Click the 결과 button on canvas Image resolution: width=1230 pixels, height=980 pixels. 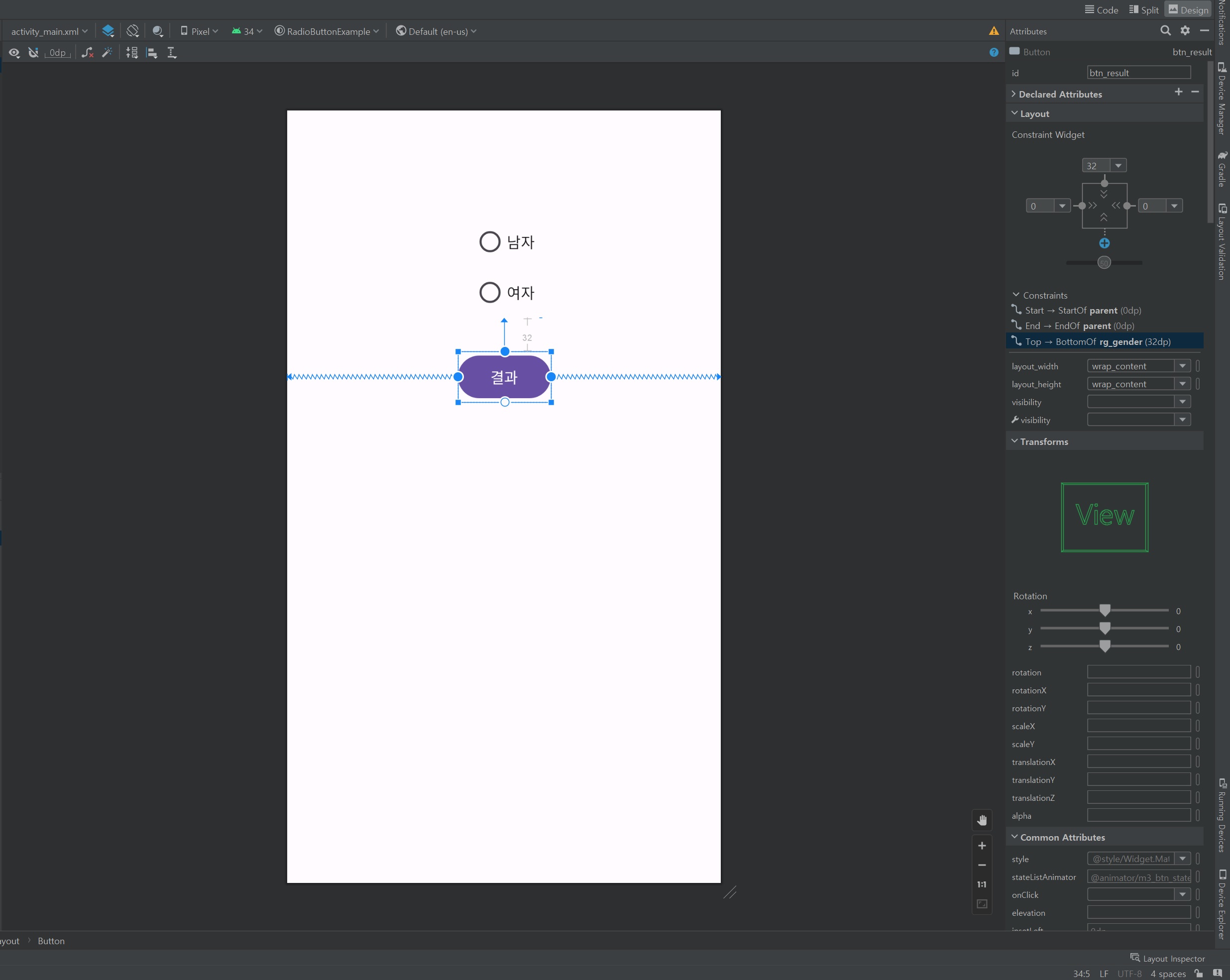coord(504,376)
